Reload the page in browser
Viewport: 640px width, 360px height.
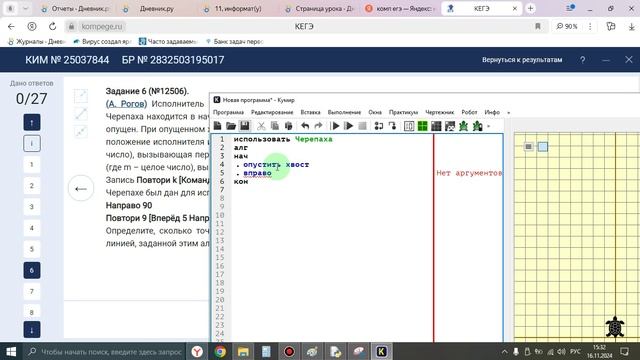(53, 27)
